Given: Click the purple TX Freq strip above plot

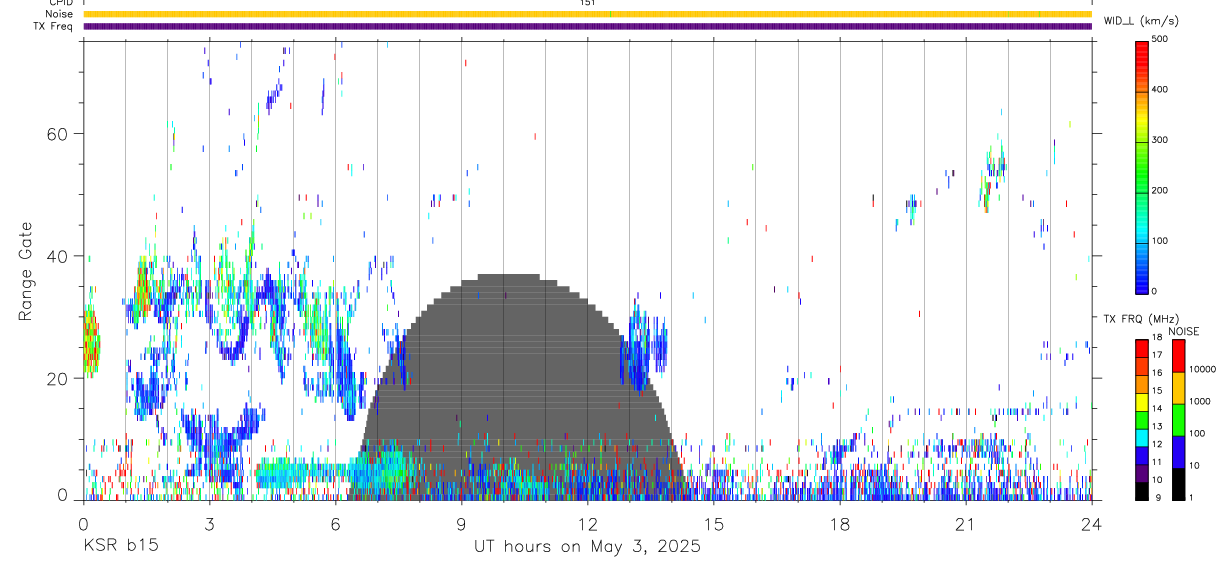Looking at the screenshot, I should (x=587, y=27).
